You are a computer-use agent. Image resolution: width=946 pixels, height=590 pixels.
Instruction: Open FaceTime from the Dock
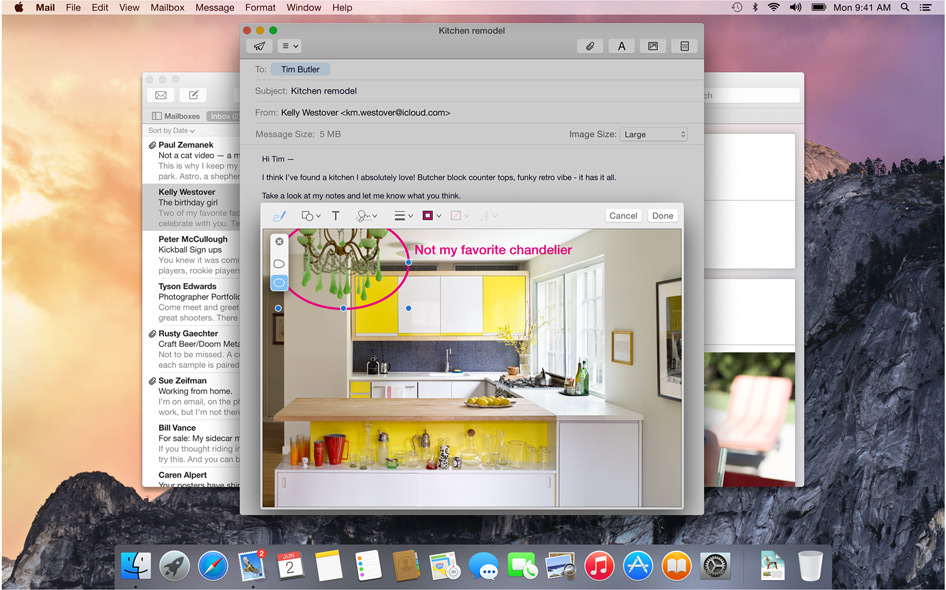click(522, 566)
